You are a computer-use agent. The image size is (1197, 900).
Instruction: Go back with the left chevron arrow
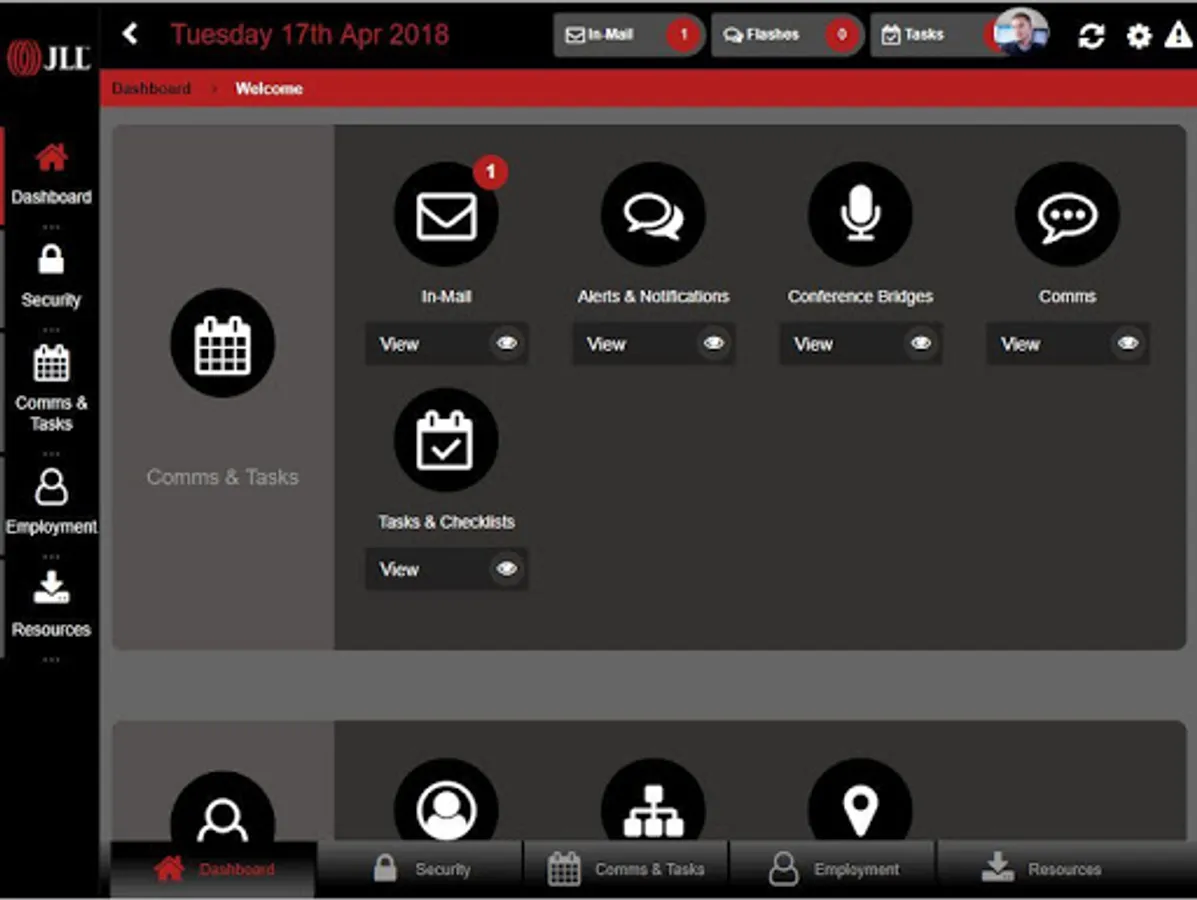coord(131,34)
